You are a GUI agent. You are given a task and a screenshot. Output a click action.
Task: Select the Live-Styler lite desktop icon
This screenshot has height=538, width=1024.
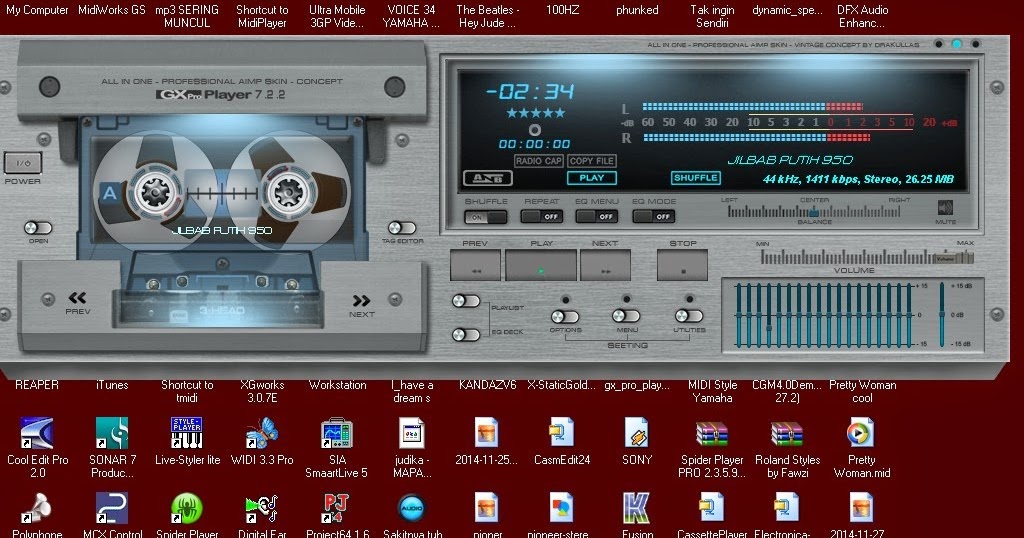187,433
